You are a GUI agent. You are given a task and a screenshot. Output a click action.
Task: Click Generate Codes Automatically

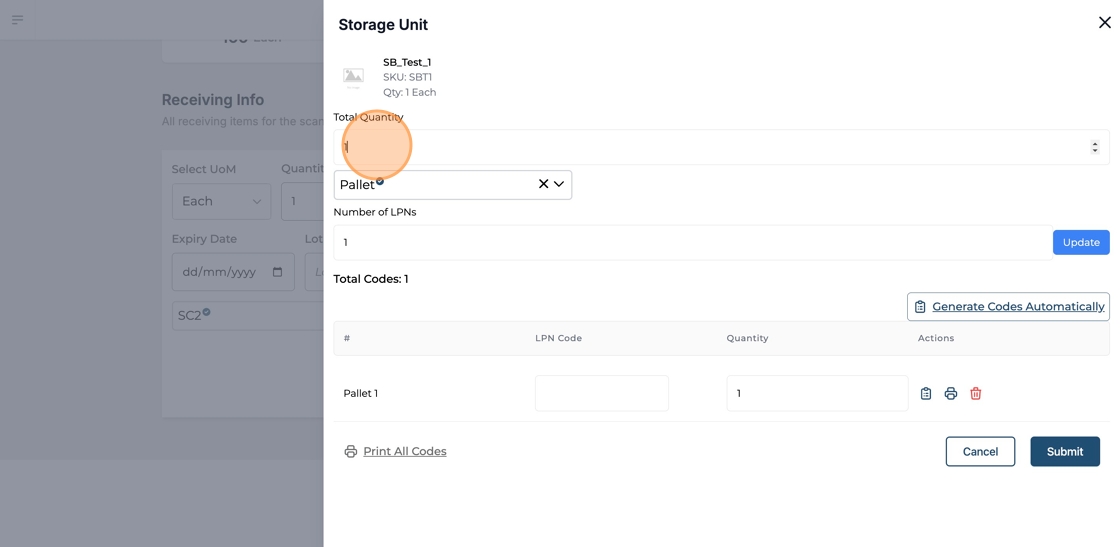click(1008, 307)
